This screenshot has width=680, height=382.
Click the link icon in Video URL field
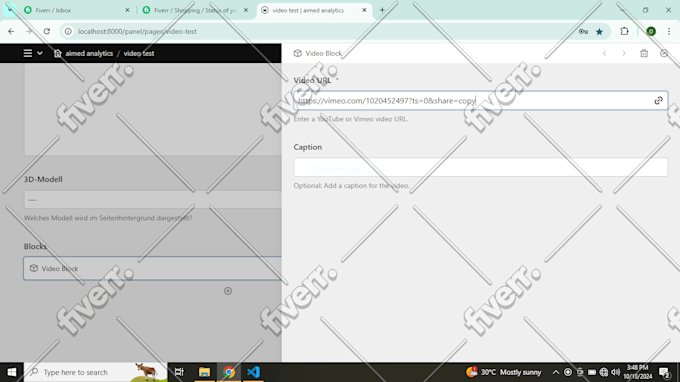point(658,101)
